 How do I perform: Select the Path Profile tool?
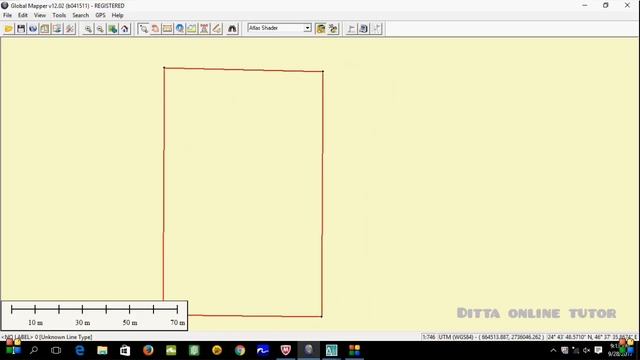pyautogui.click(x=192, y=29)
